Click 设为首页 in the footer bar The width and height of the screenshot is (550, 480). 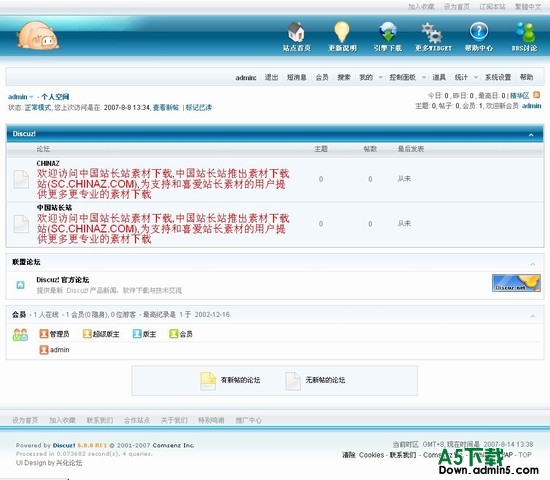(x=25, y=420)
